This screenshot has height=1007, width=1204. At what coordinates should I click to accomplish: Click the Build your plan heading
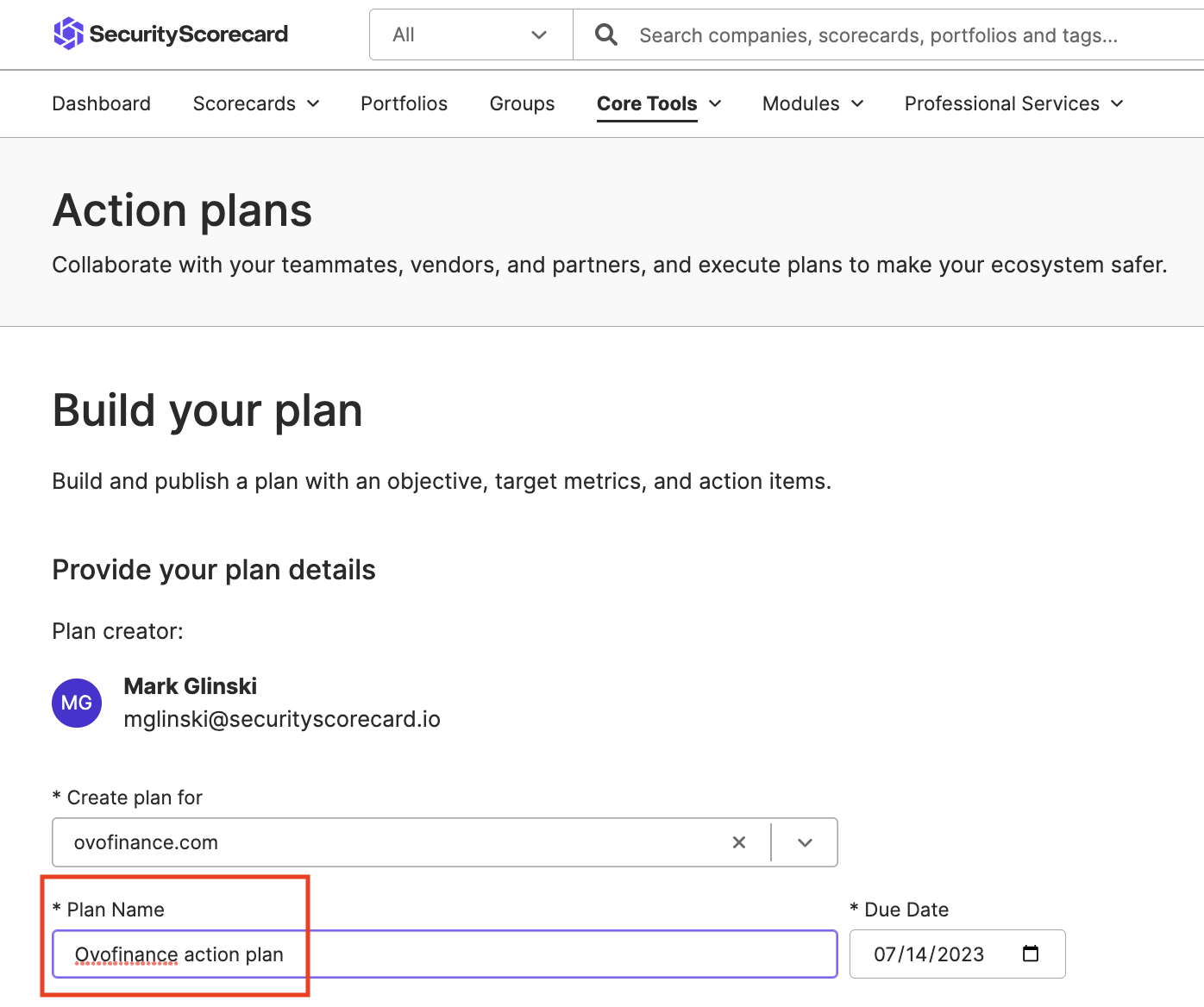pyautogui.click(x=208, y=410)
